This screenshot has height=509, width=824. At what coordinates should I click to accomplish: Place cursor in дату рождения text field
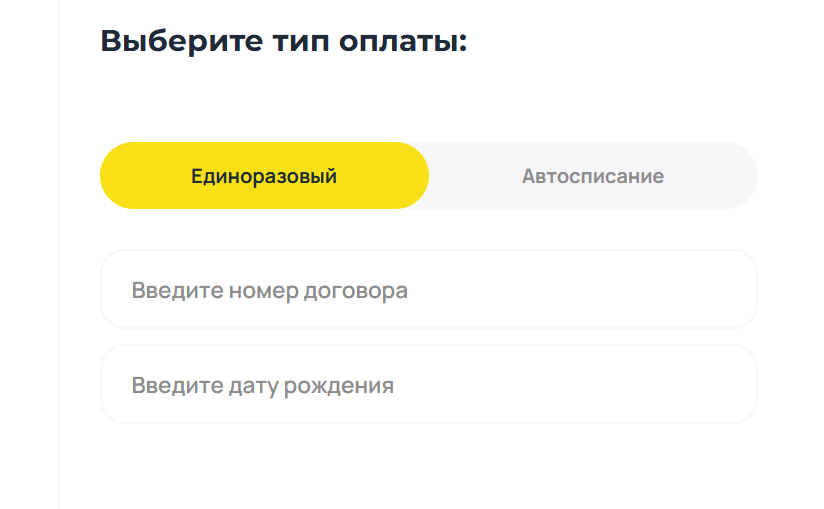(x=428, y=385)
